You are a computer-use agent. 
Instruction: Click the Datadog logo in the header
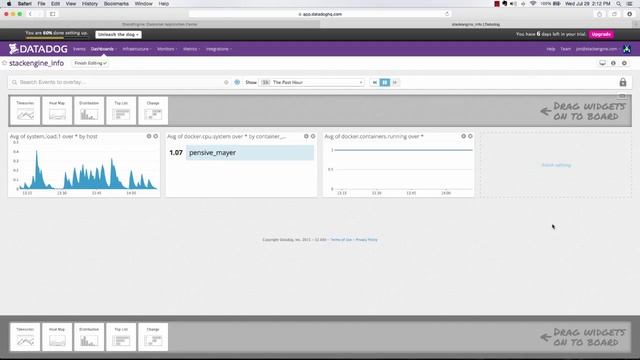point(38,49)
